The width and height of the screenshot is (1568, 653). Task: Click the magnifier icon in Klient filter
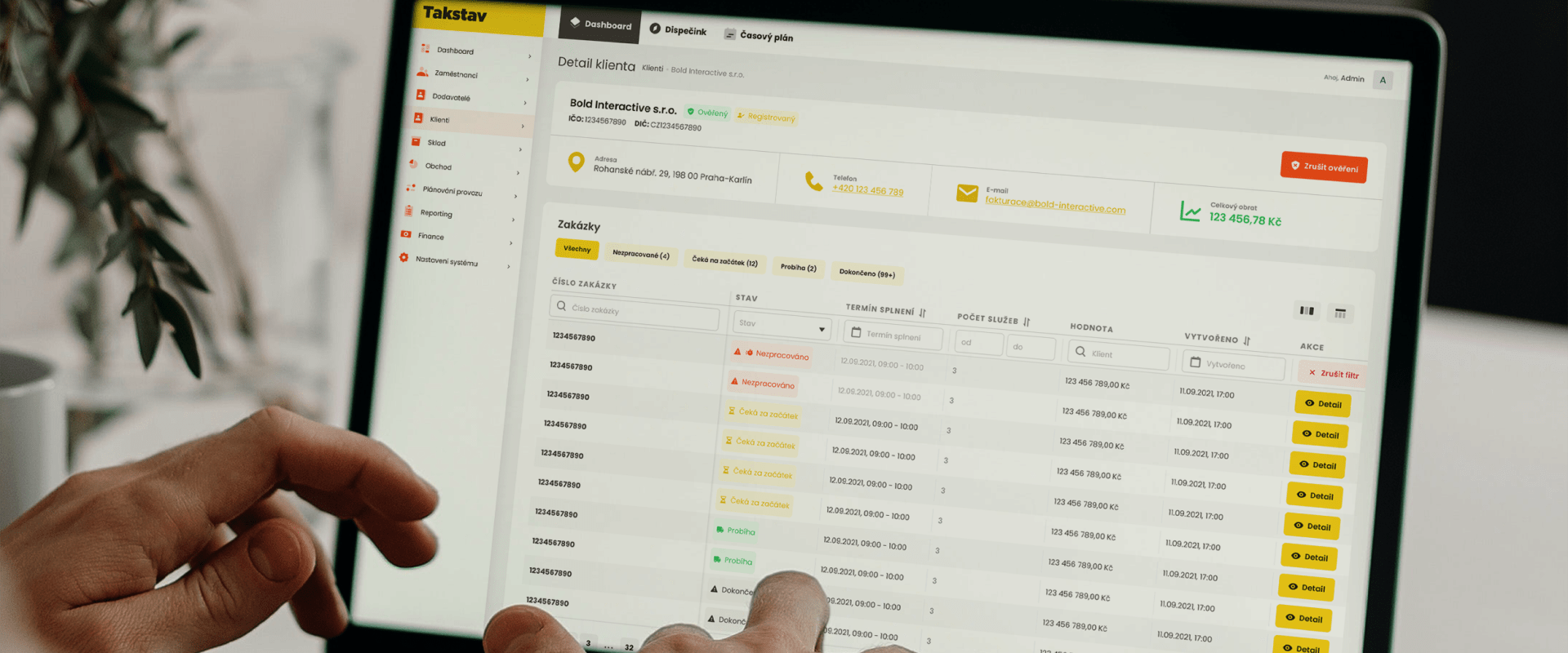pyautogui.click(x=1080, y=352)
